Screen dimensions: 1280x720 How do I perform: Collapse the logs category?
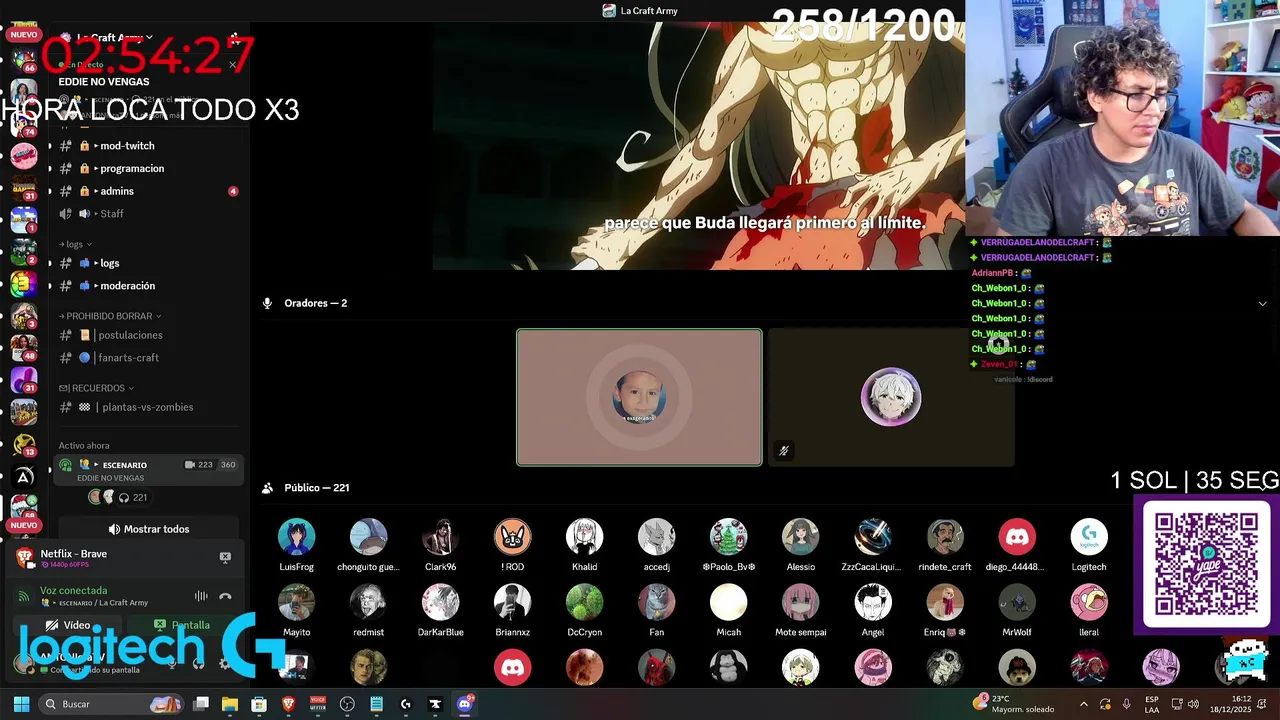(75, 244)
